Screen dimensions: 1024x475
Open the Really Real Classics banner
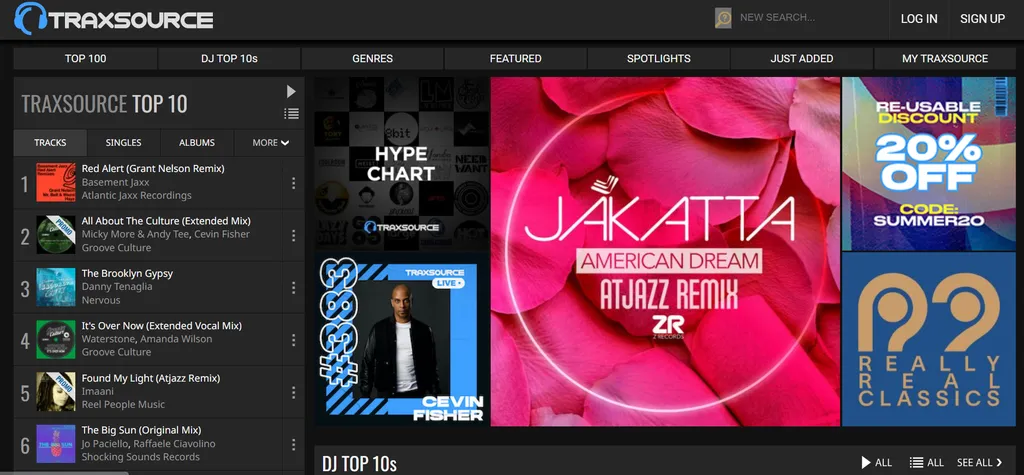point(929,340)
